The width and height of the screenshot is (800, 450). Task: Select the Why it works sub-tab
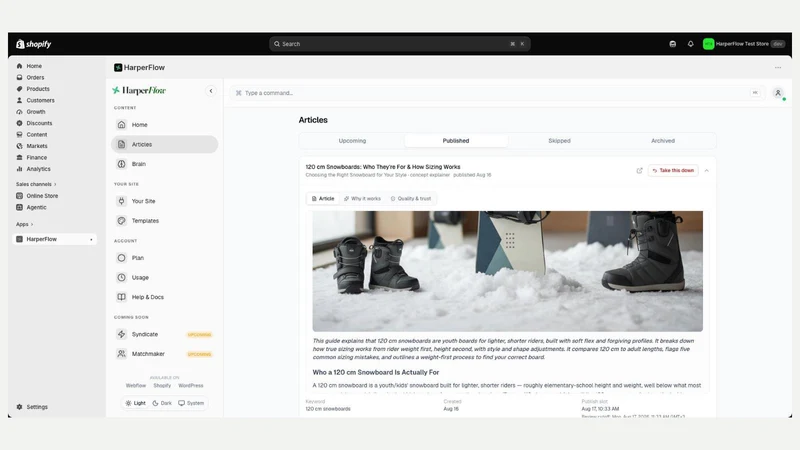tap(362, 198)
